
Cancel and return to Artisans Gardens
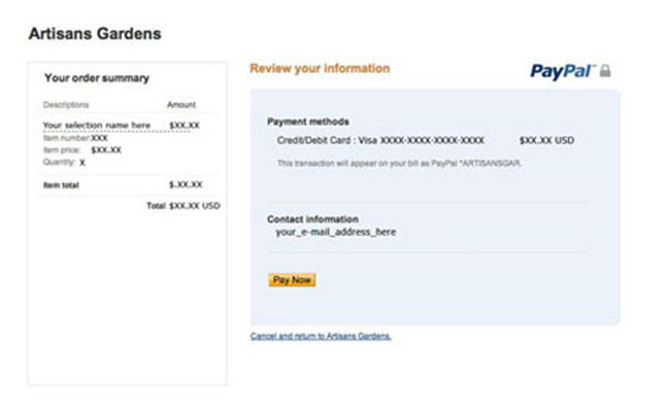321,336
